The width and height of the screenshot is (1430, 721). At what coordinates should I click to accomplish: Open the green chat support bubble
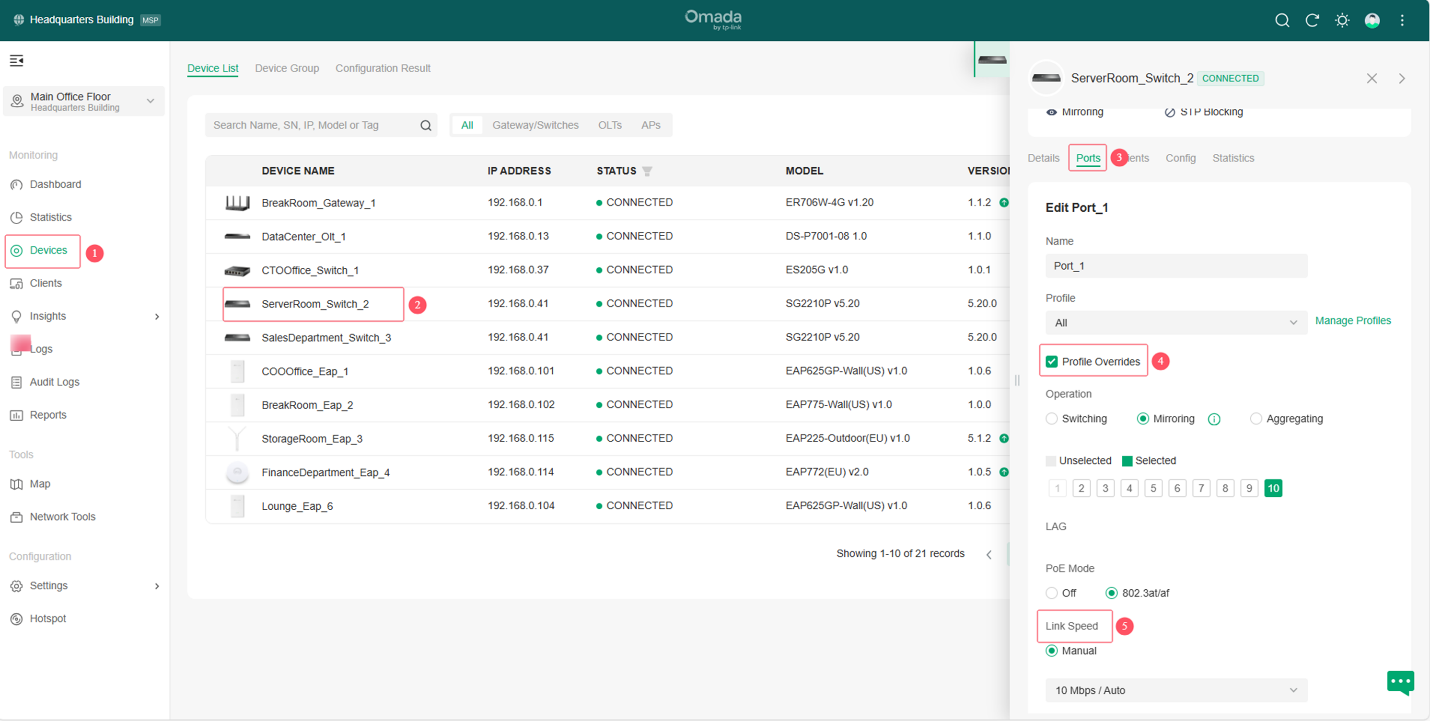click(1400, 682)
